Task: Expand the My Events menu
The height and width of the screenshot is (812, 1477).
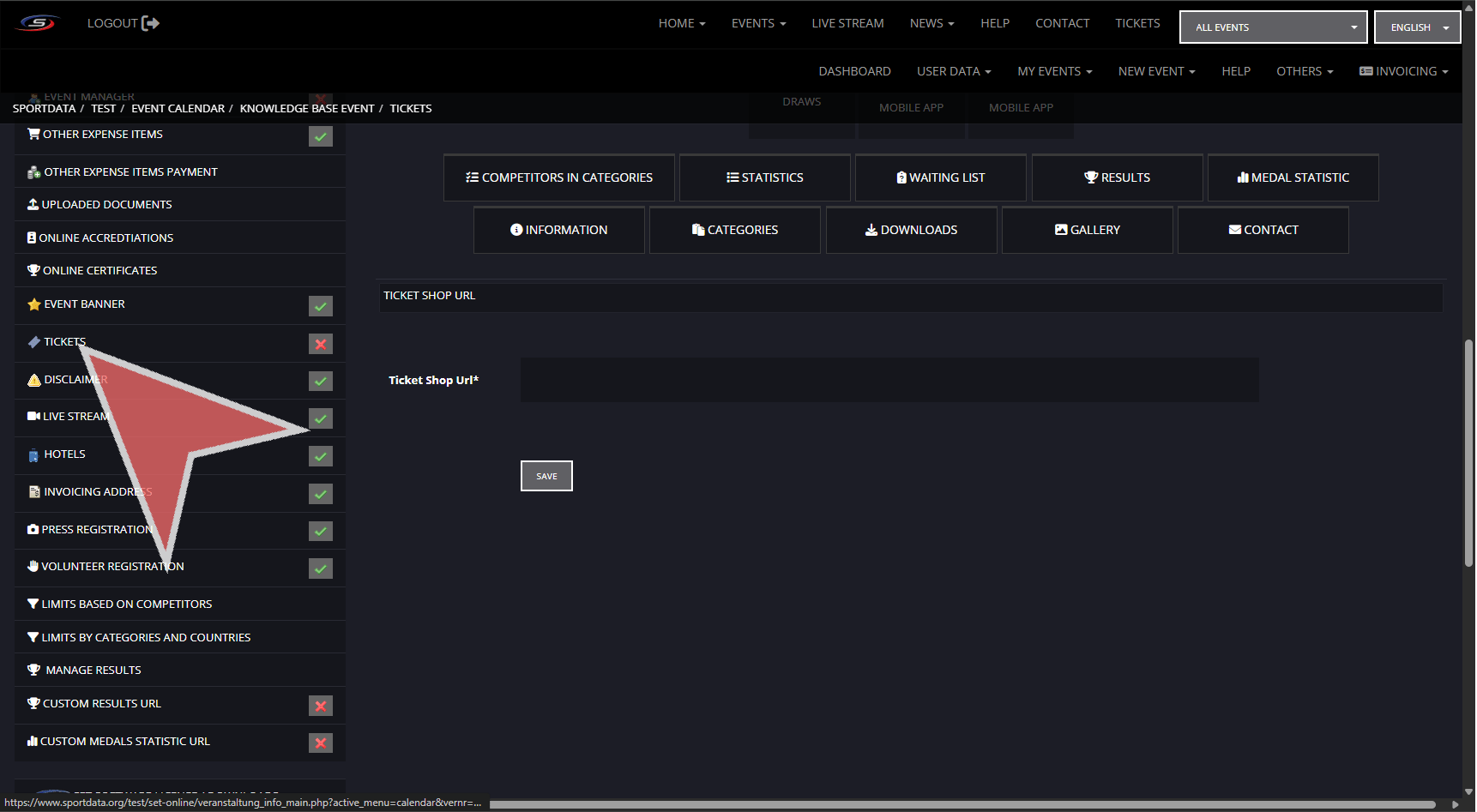Action: [1054, 71]
